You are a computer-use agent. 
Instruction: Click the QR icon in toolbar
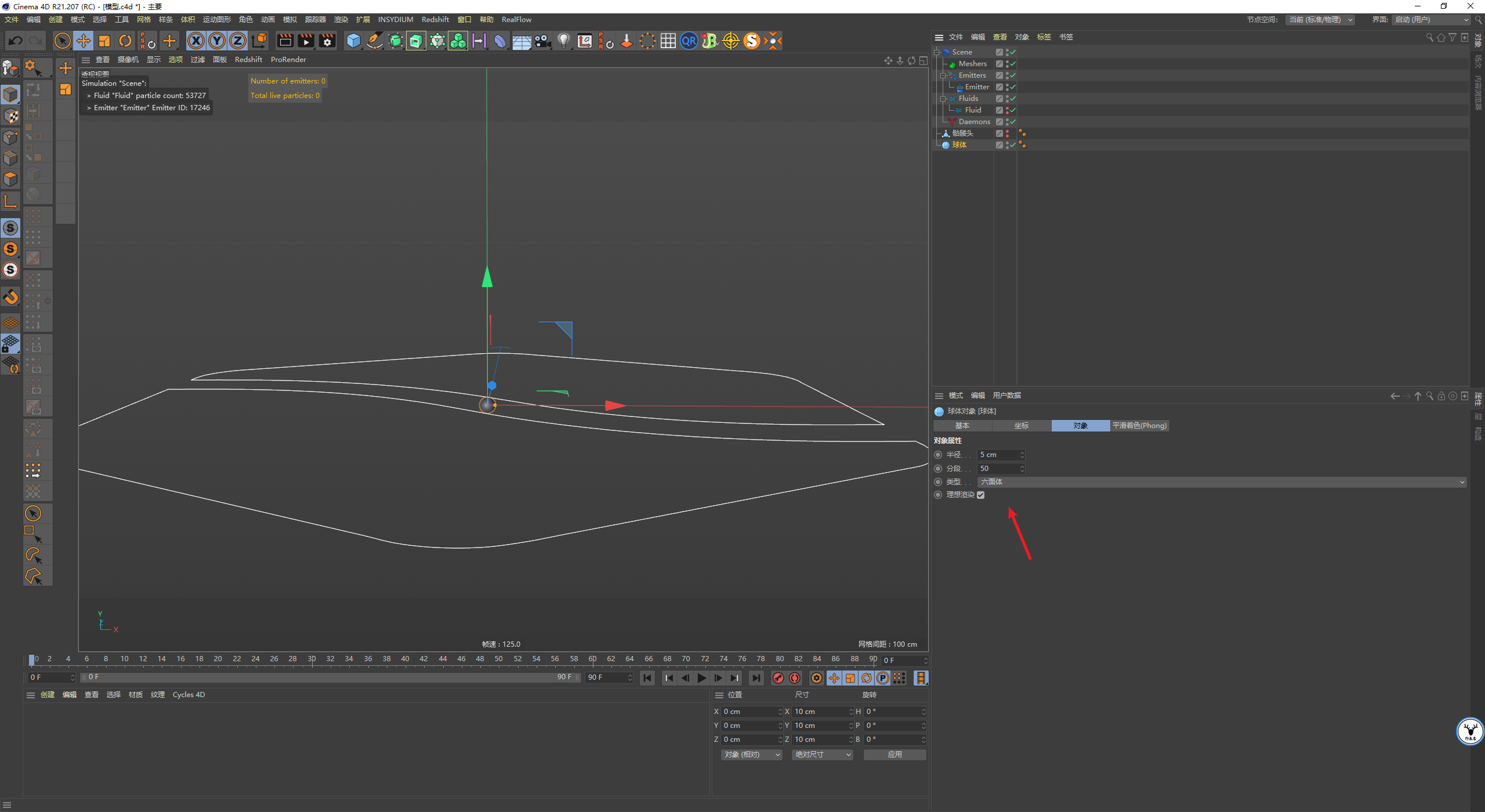[689, 41]
